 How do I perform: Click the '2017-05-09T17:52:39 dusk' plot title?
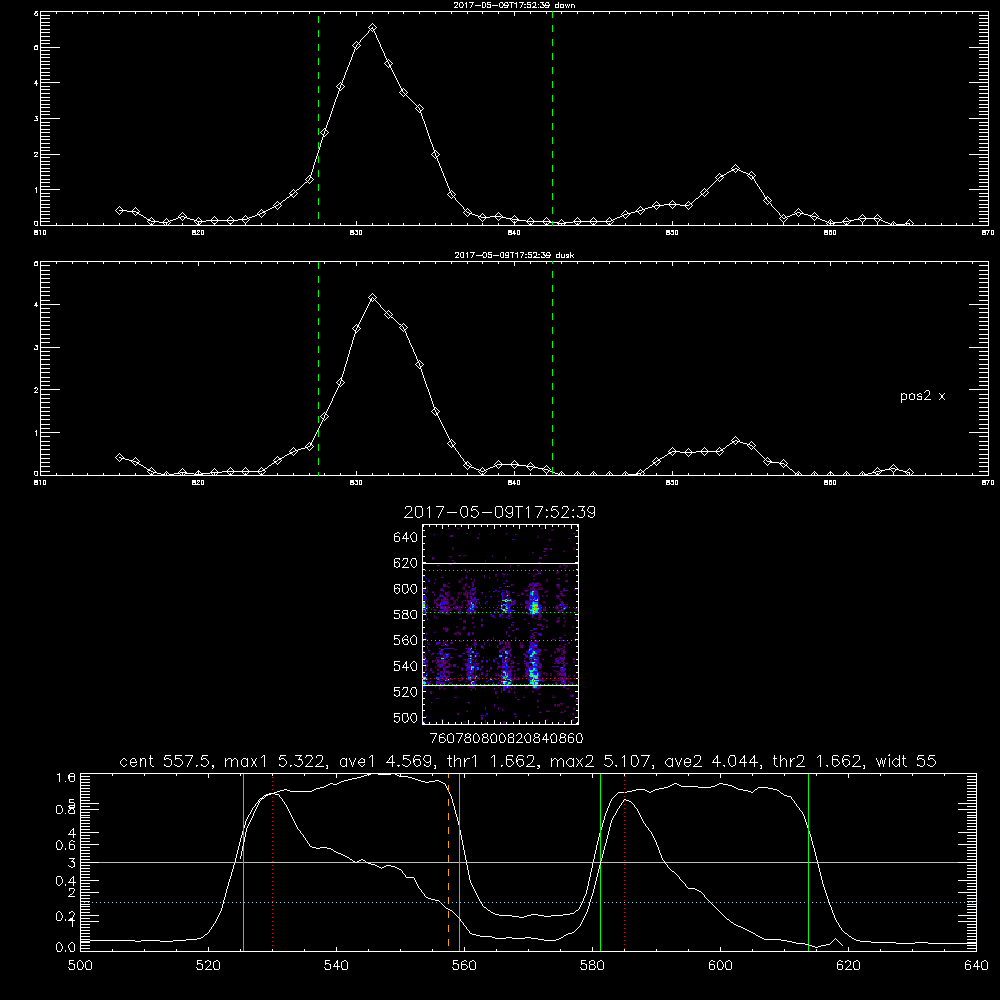[514, 255]
